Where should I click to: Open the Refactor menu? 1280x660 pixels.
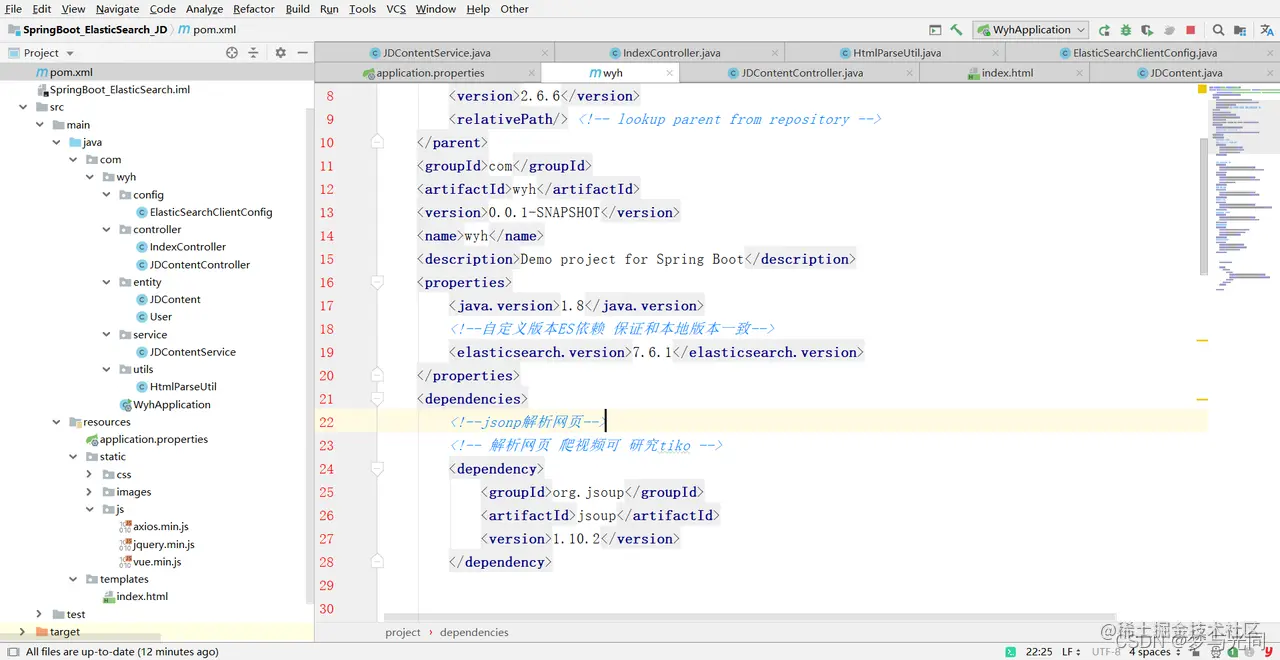pos(254,9)
